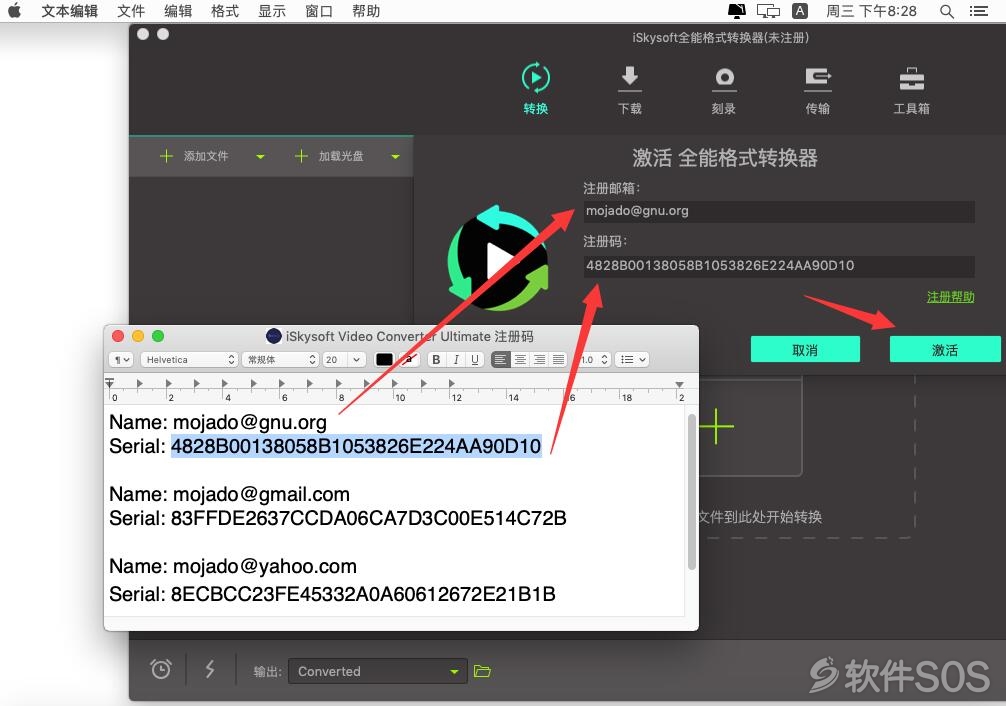The width and height of the screenshot is (1006, 706).
Task: Open the 文本编辑 (TextEdit) menu
Action: [x=70, y=11]
